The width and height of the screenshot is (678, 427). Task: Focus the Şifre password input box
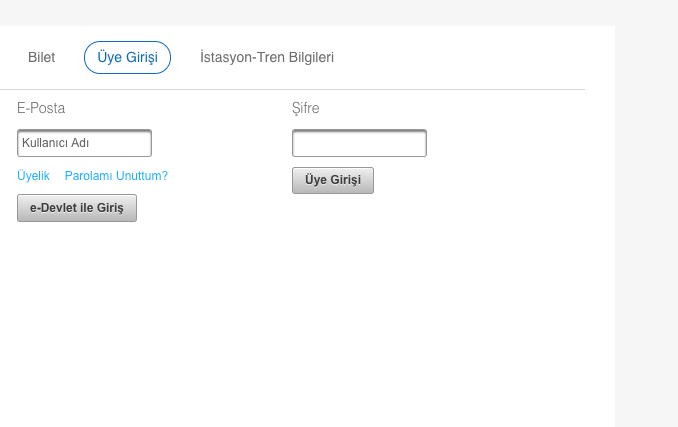point(359,143)
